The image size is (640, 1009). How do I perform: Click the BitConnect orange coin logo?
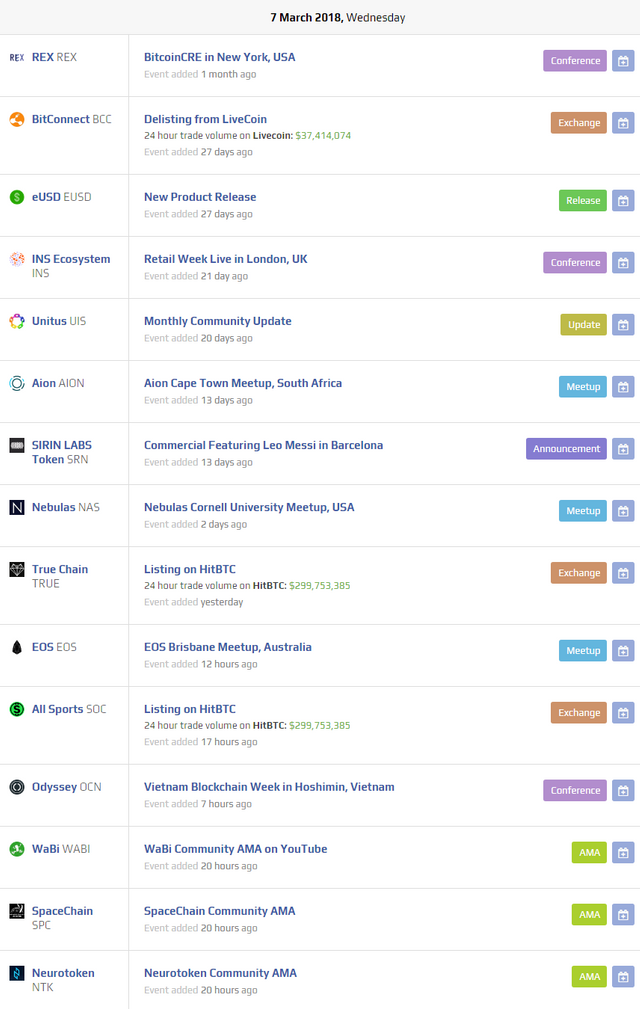point(17,119)
